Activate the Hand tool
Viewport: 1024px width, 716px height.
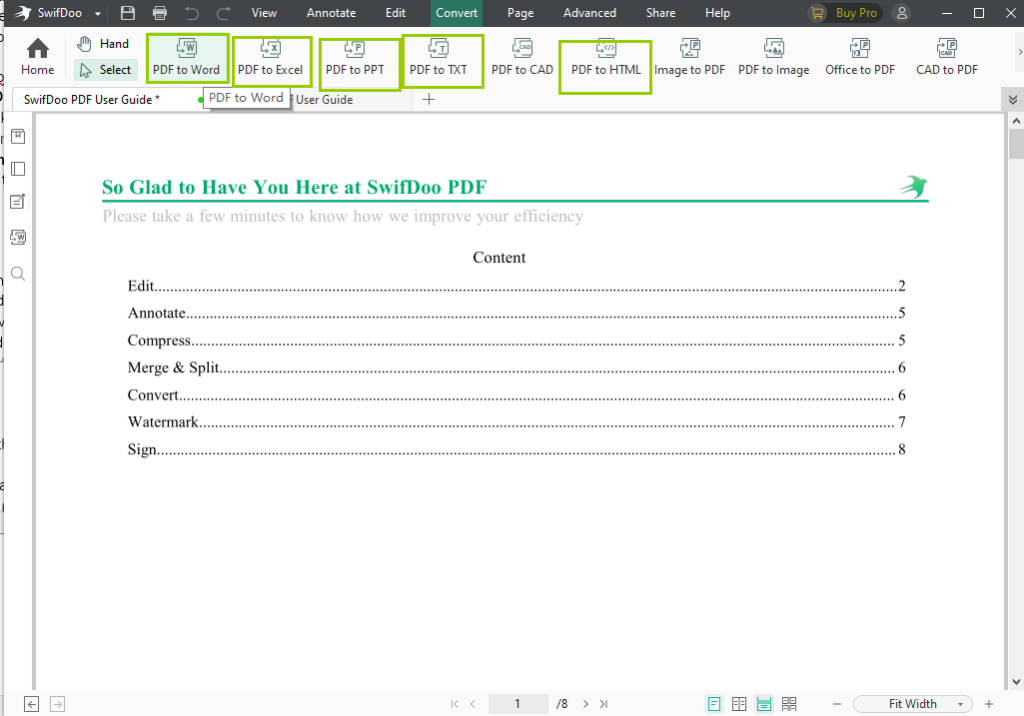pyautogui.click(x=103, y=44)
